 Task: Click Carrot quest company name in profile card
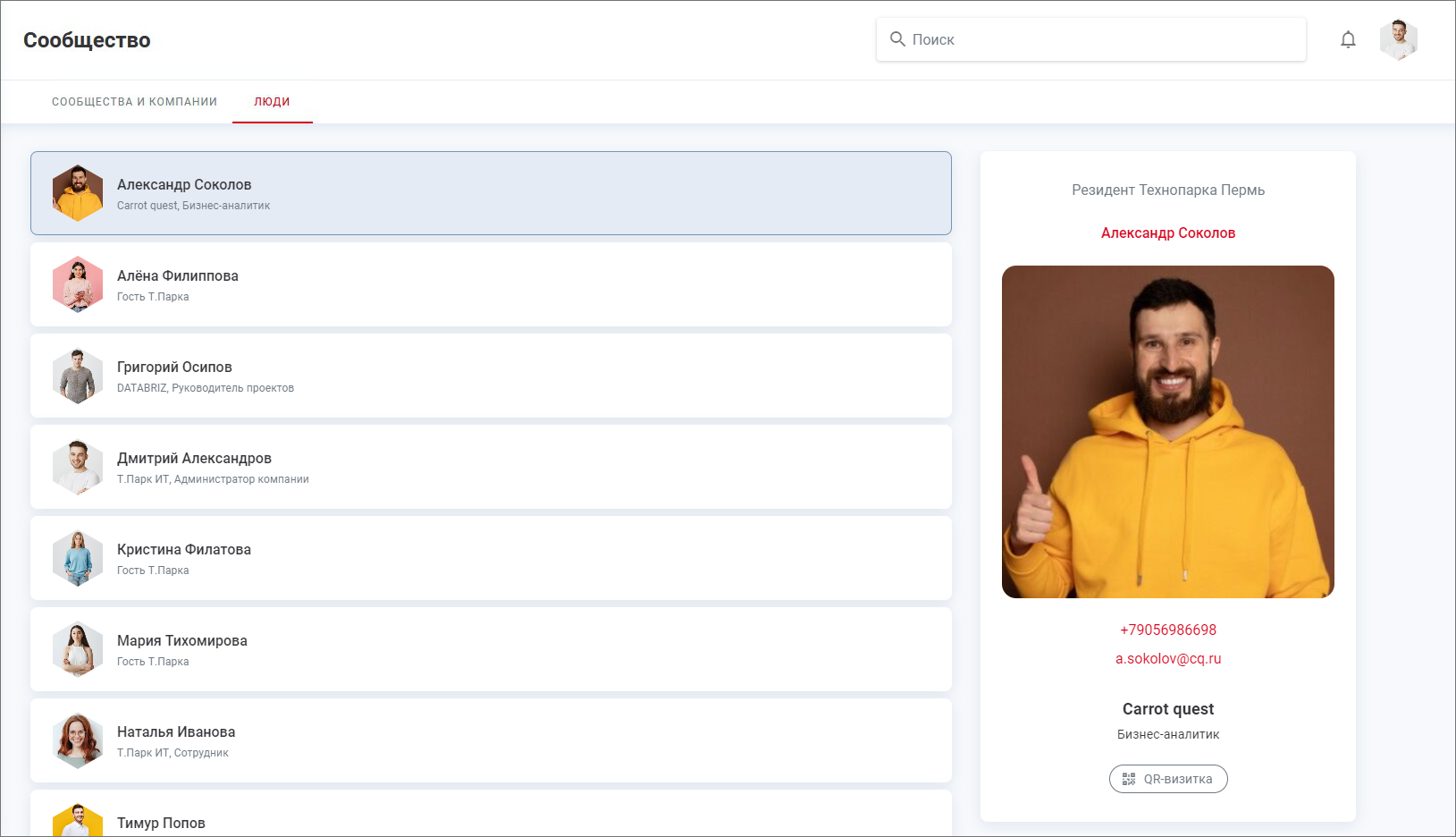1168,709
